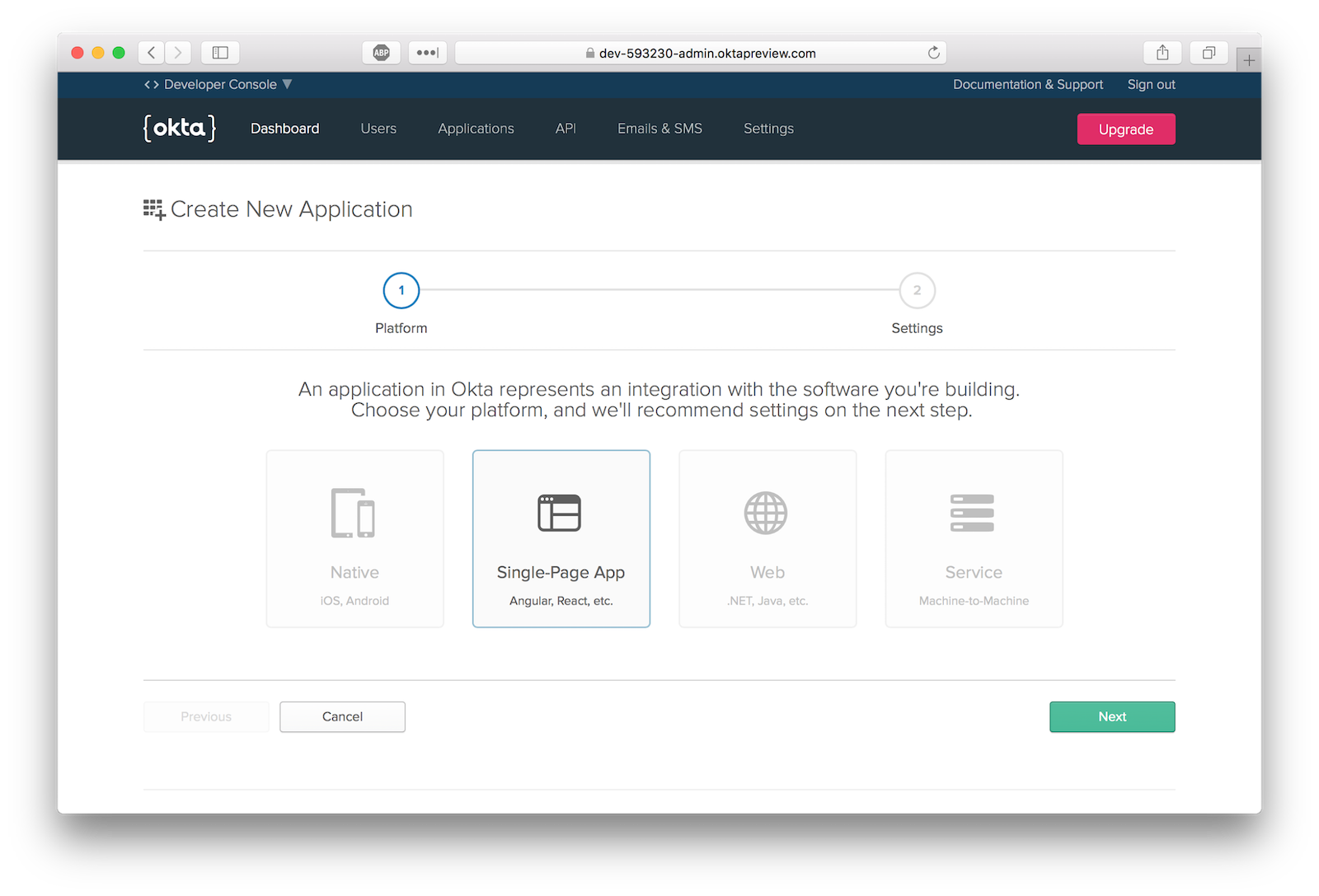Jump to step 2 Settings circle

click(x=917, y=290)
